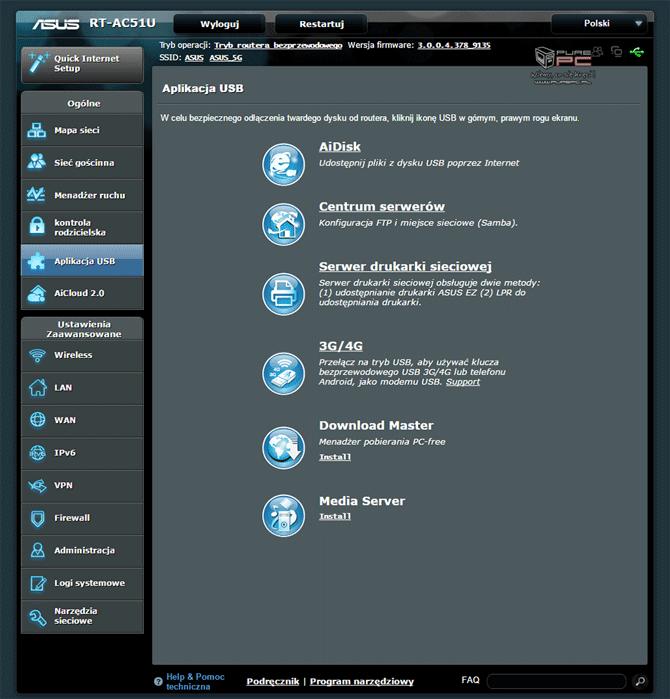Click Install link under Download Master

pos(335,457)
